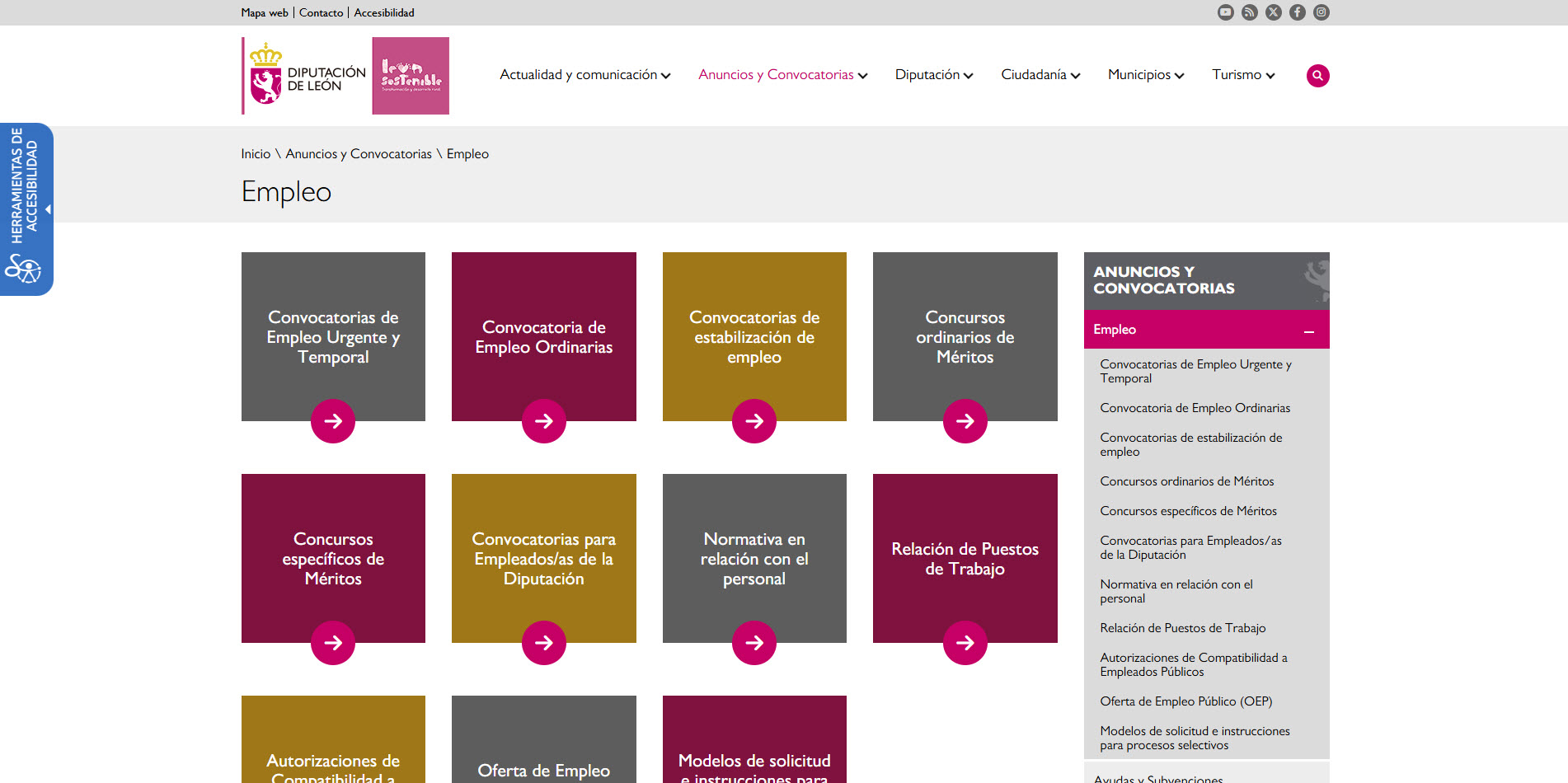This screenshot has height=783, width=1568.
Task: Expand the Municipios navigation dropdown
Action: click(1145, 75)
